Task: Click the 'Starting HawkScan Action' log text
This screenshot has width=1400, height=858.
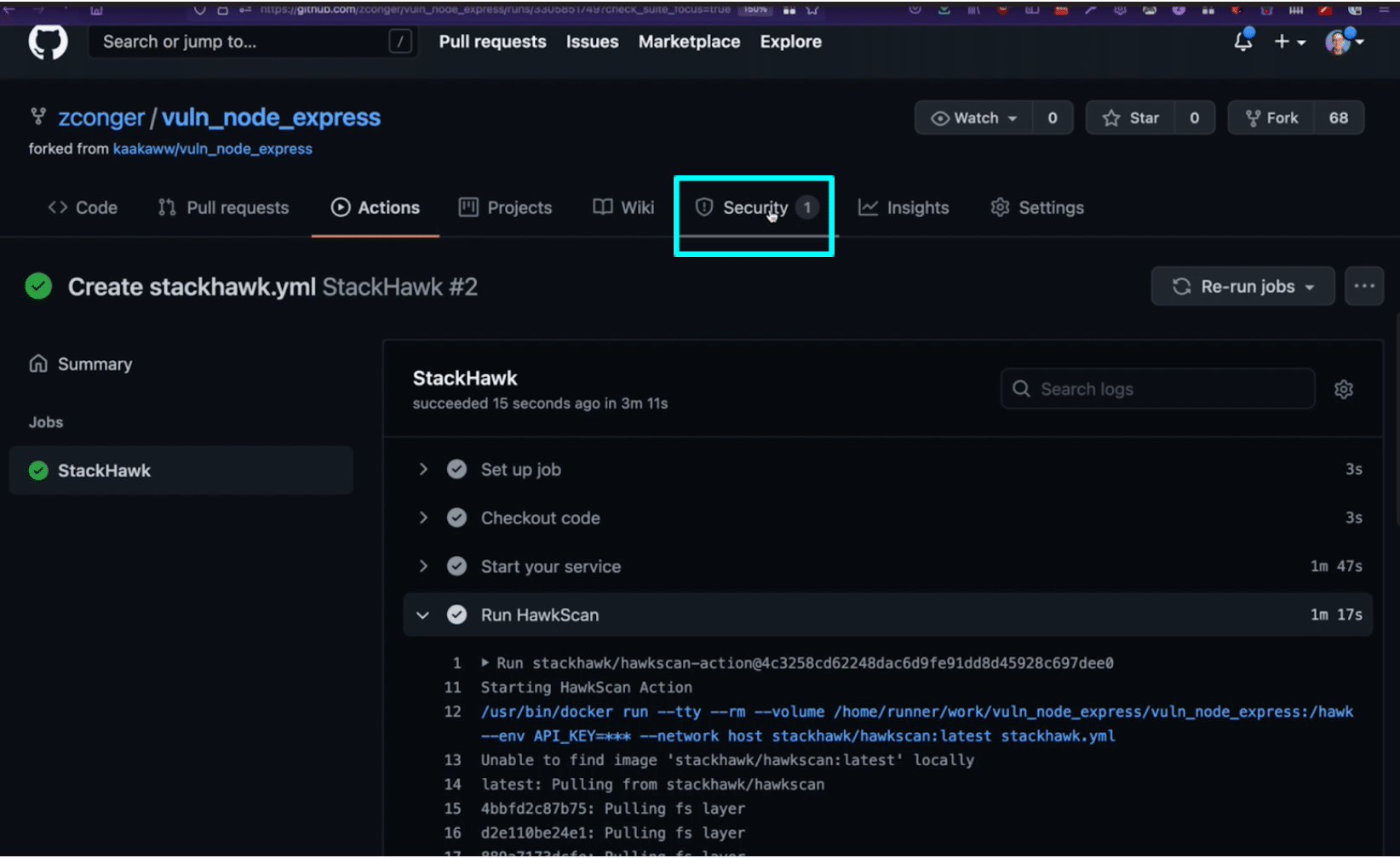Action: (587, 688)
